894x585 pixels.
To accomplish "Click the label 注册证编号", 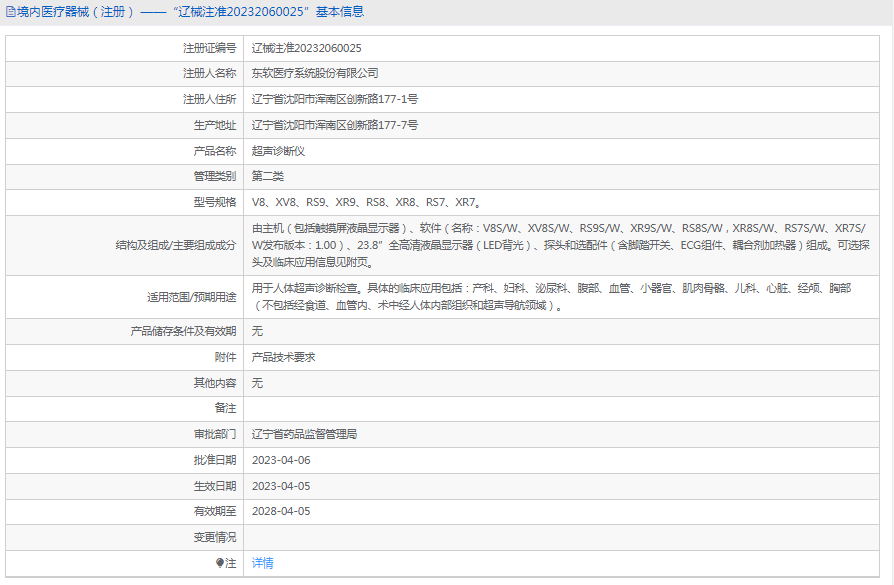I will (209, 48).
